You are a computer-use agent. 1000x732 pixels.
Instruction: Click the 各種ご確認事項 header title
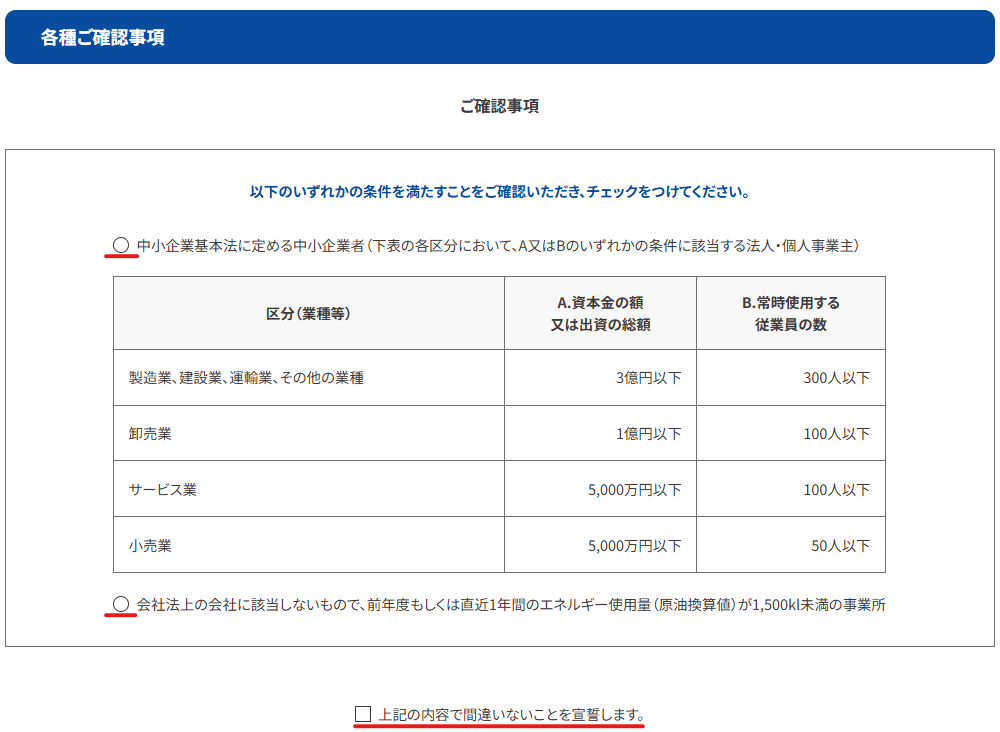click(x=103, y=38)
